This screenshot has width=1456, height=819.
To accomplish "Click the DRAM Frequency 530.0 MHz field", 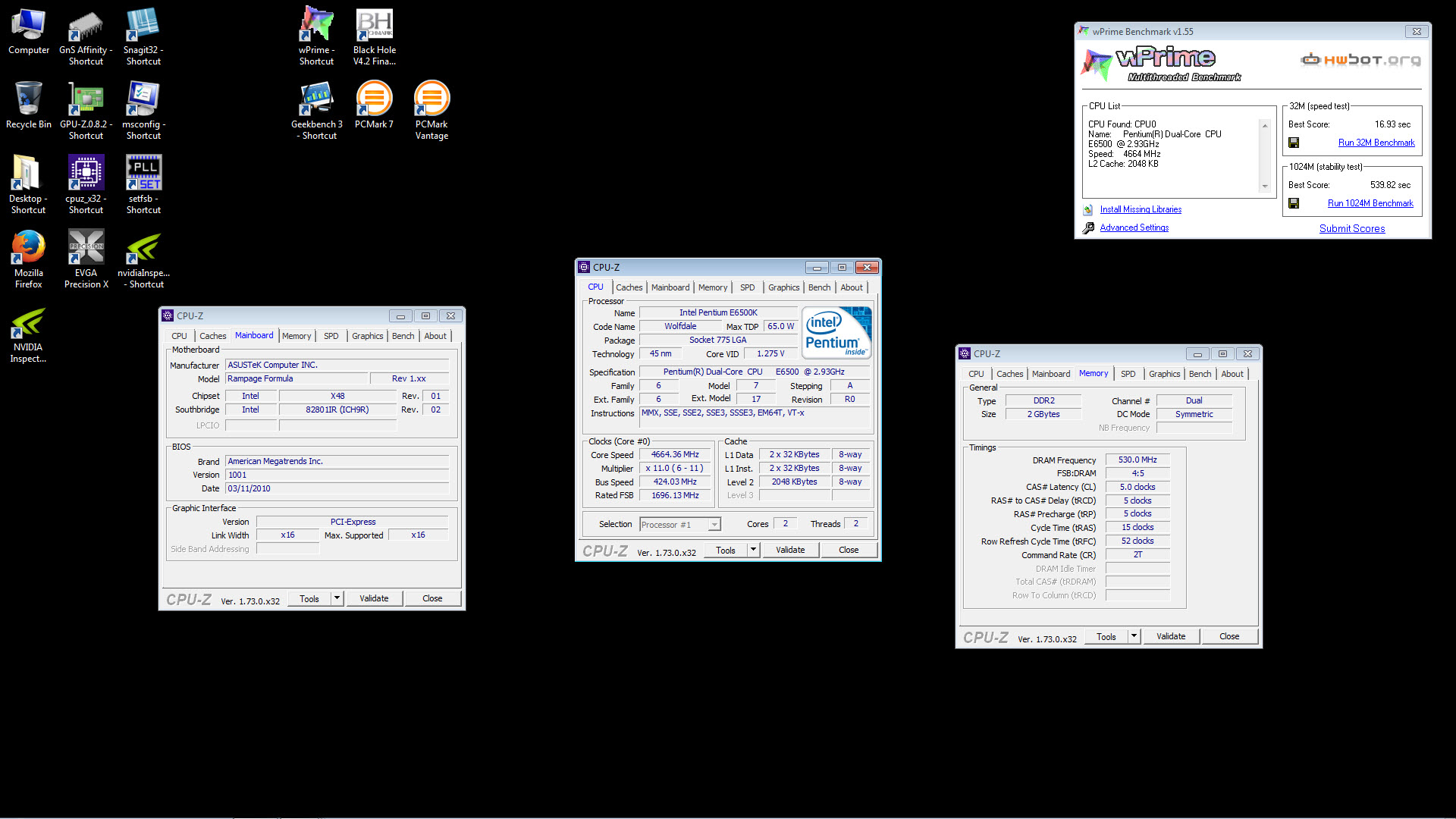I will pyautogui.click(x=1137, y=460).
